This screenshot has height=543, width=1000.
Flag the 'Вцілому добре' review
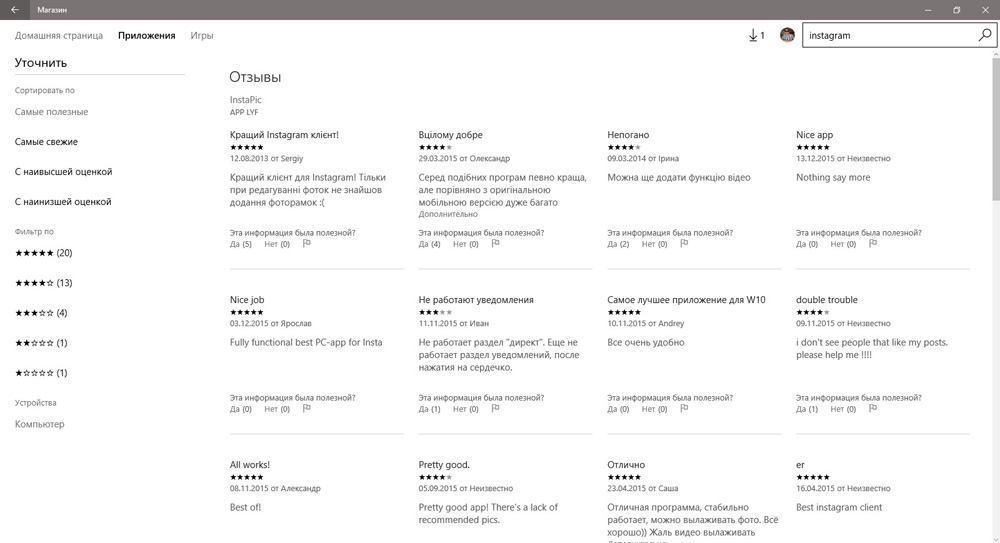[x=496, y=243]
